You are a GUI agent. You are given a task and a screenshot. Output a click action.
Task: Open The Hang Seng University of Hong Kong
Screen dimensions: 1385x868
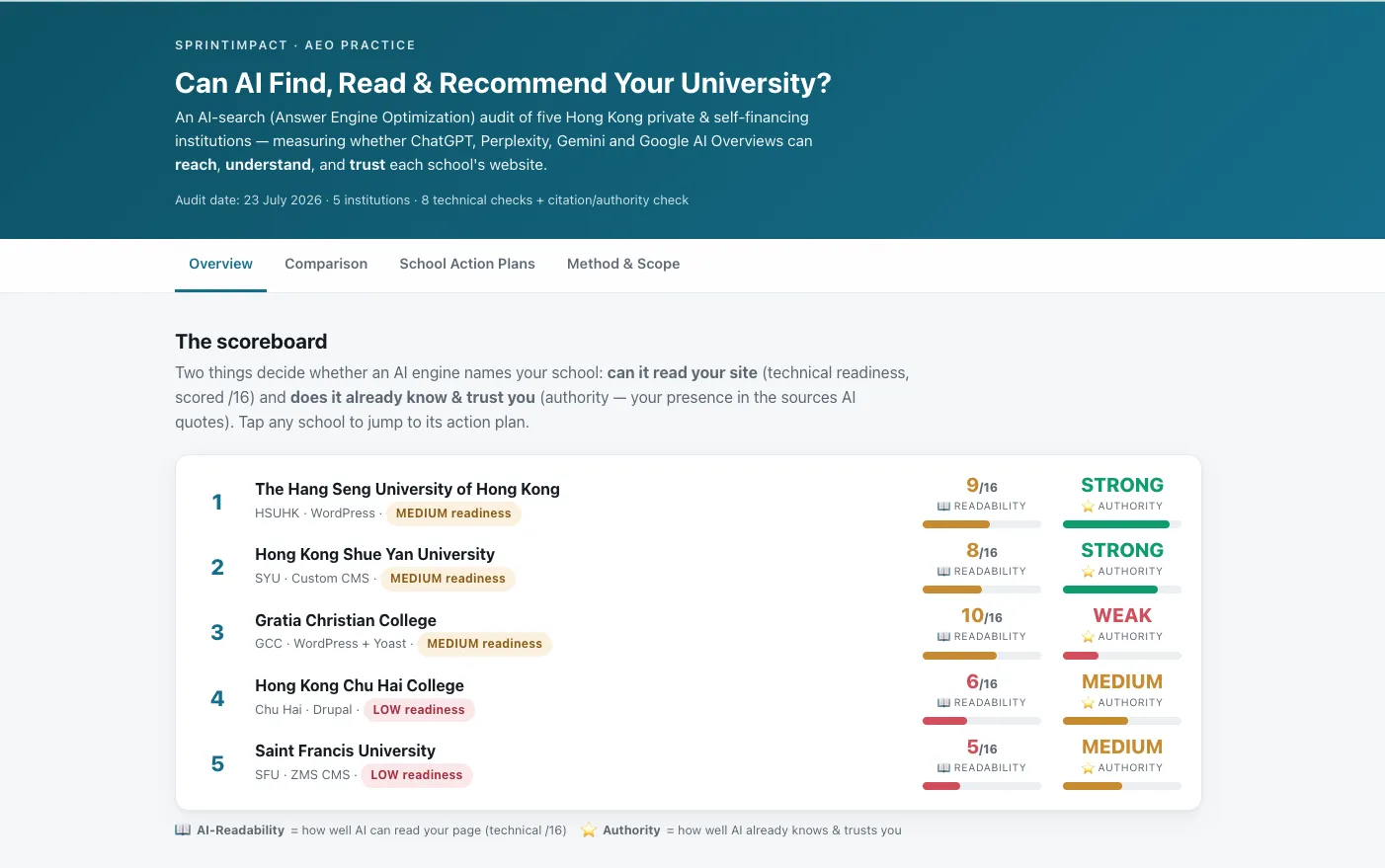tap(407, 489)
